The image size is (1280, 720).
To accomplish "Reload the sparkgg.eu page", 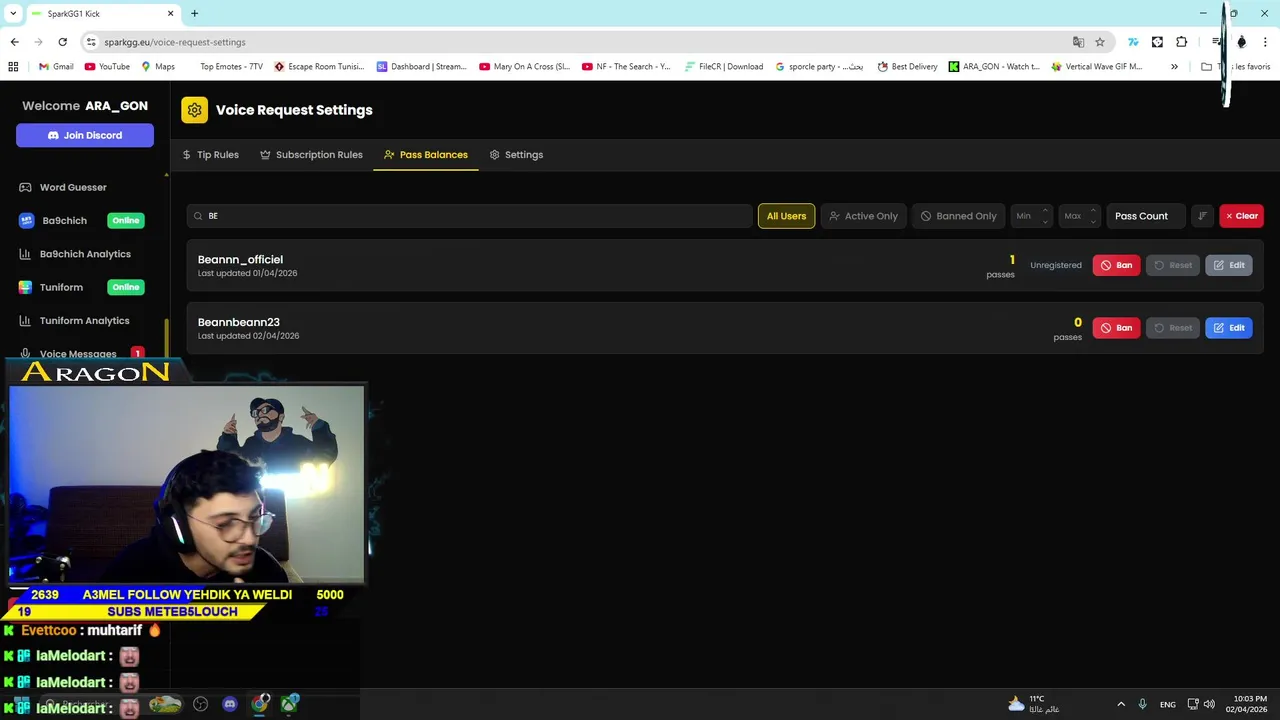I will point(62,42).
